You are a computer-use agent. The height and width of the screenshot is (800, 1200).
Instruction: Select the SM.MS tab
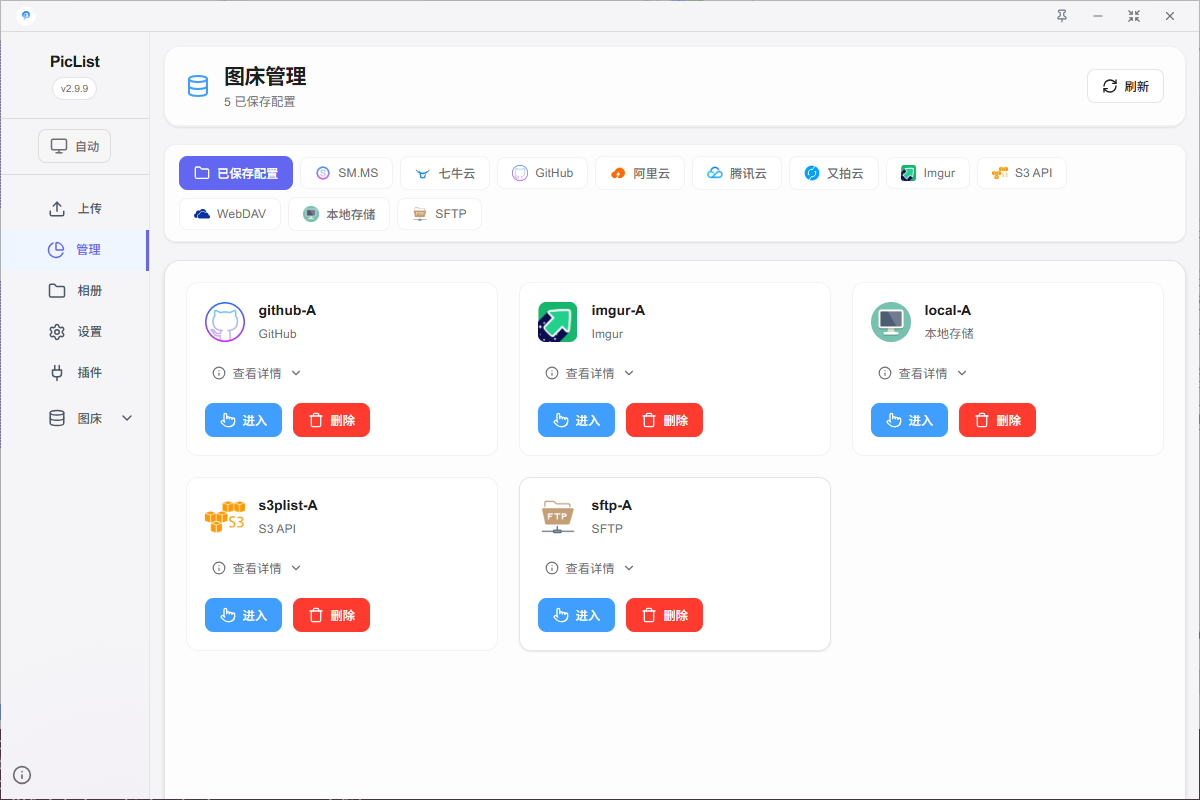(346, 173)
